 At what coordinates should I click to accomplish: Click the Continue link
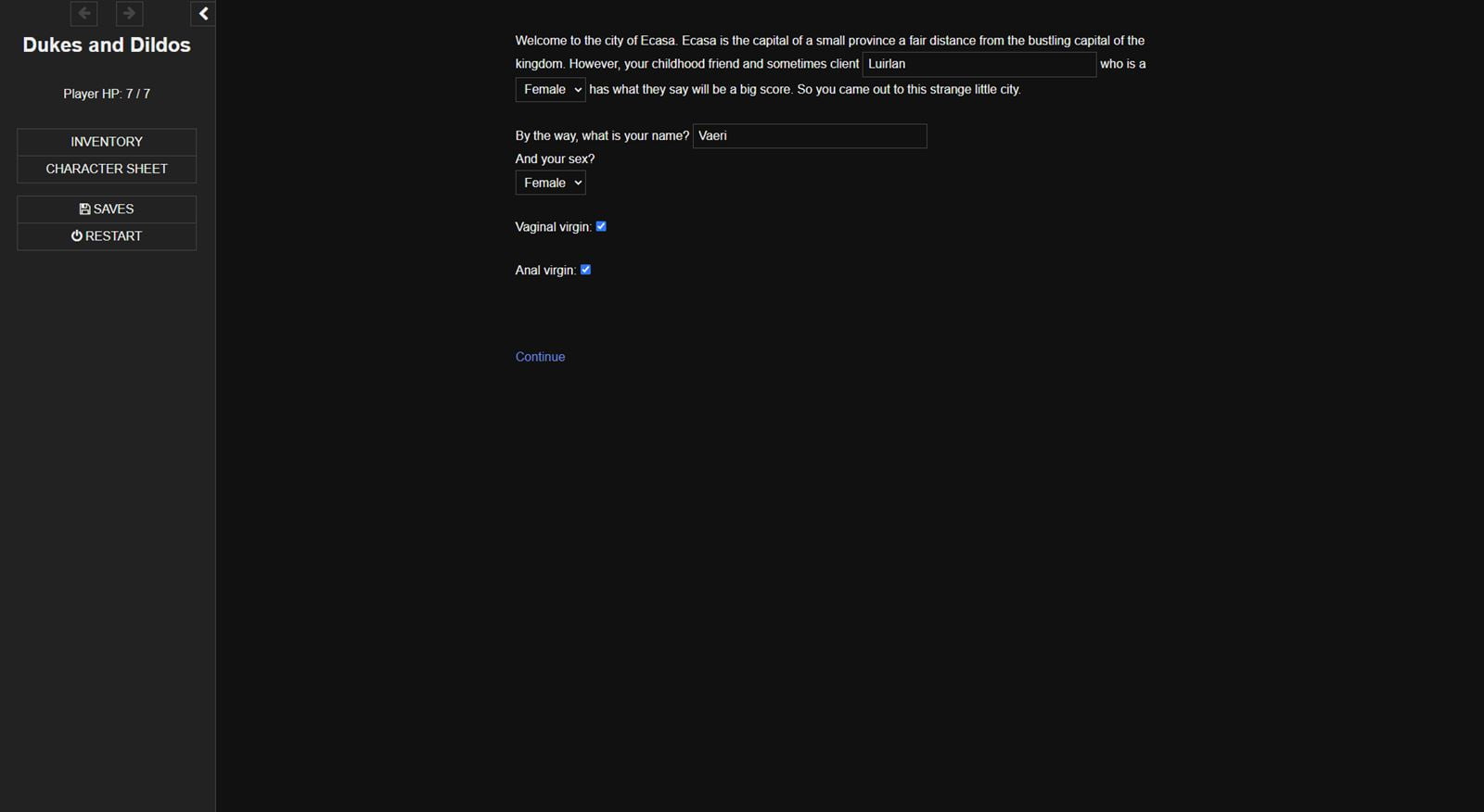(540, 357)
